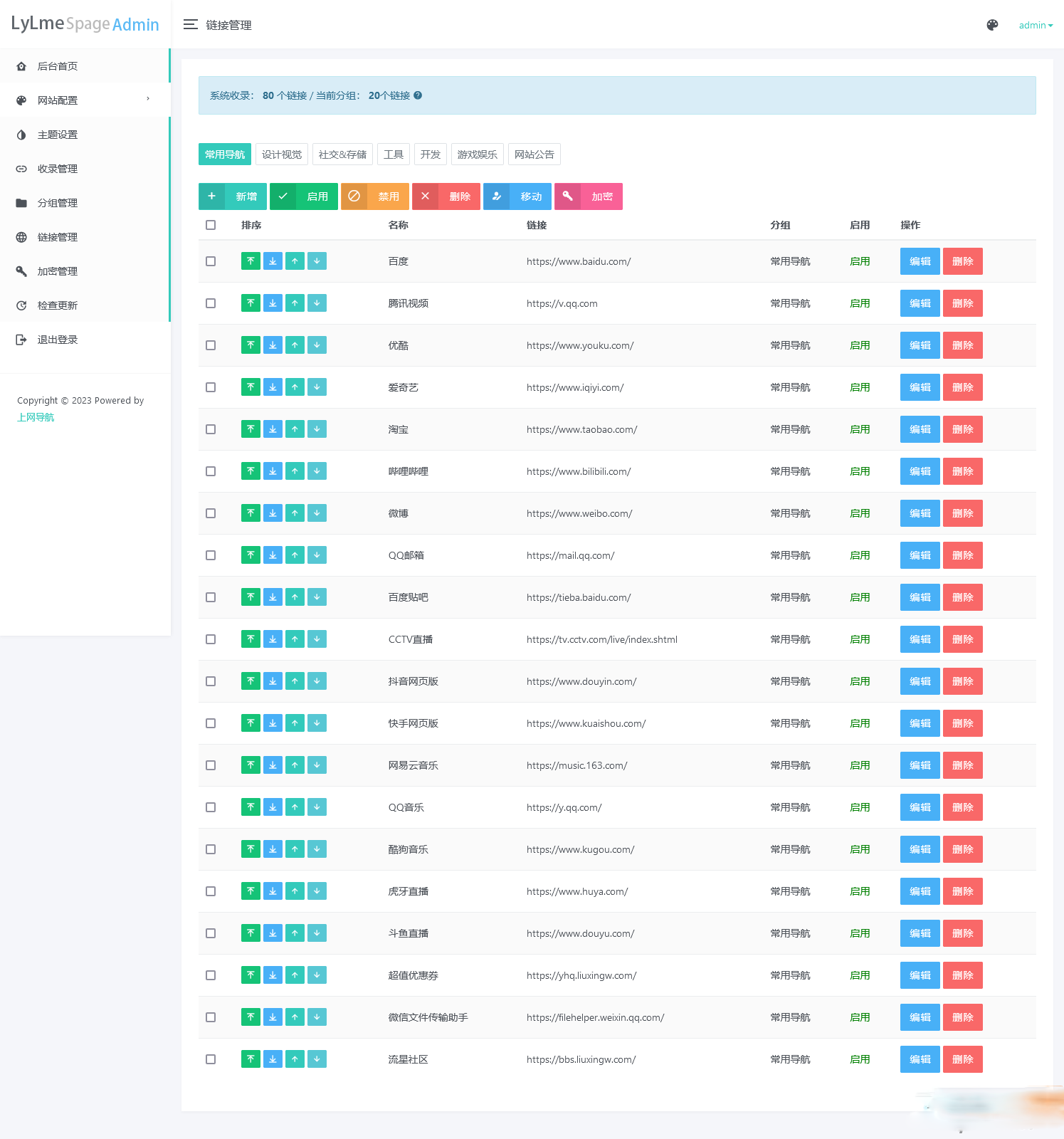Click the help question mark icon
This screenshot has width=1064, height=1139.
tap(418, 95)
